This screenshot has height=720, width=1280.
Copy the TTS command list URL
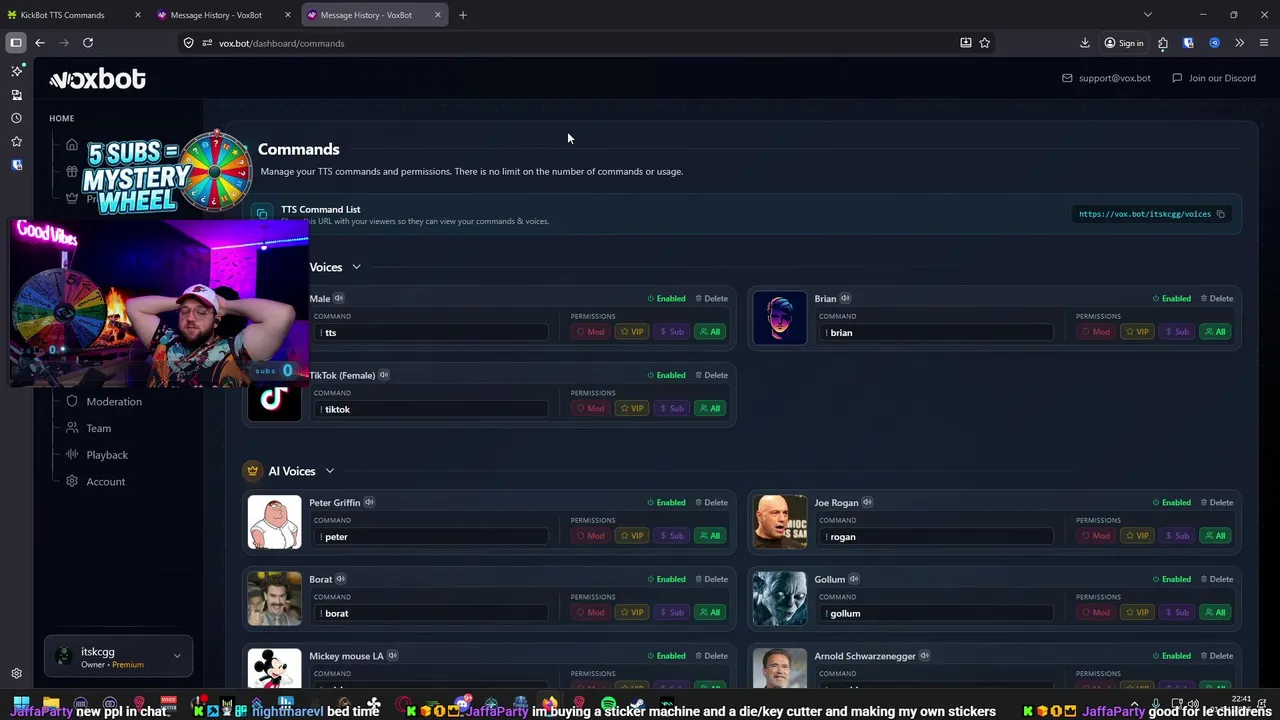[1220, 214]
